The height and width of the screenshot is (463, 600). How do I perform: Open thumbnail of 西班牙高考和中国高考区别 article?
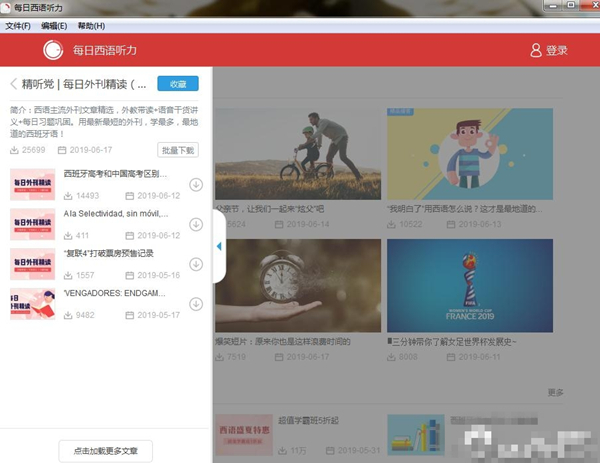pyautogui.click(x=33, y=185)
